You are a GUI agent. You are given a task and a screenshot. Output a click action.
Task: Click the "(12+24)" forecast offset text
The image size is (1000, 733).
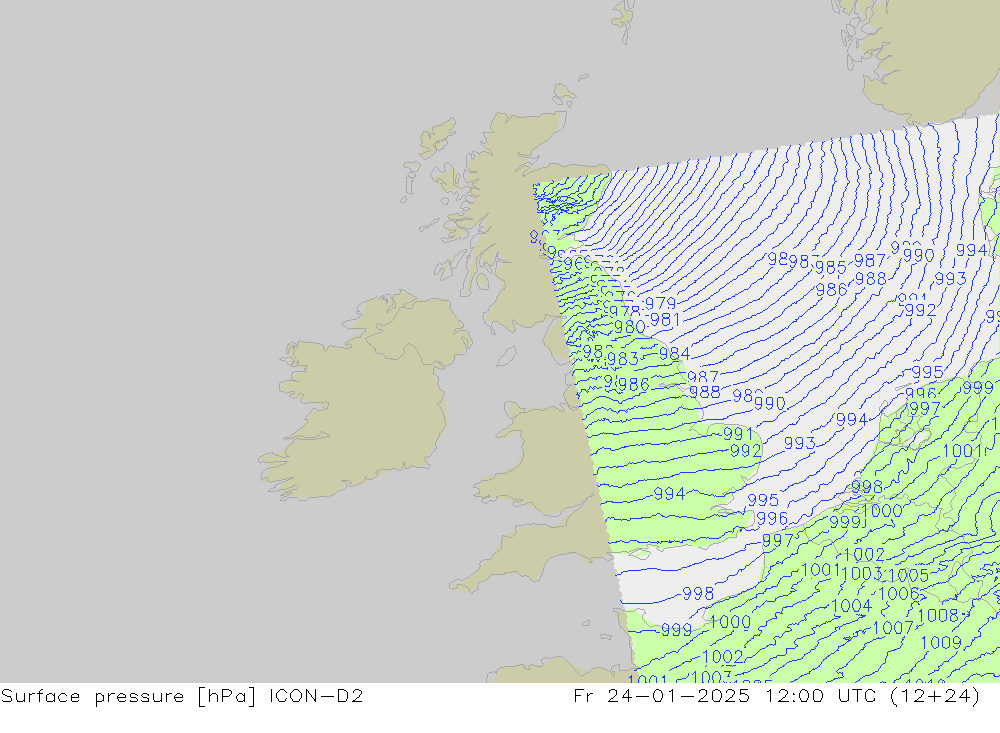point(934,696)
